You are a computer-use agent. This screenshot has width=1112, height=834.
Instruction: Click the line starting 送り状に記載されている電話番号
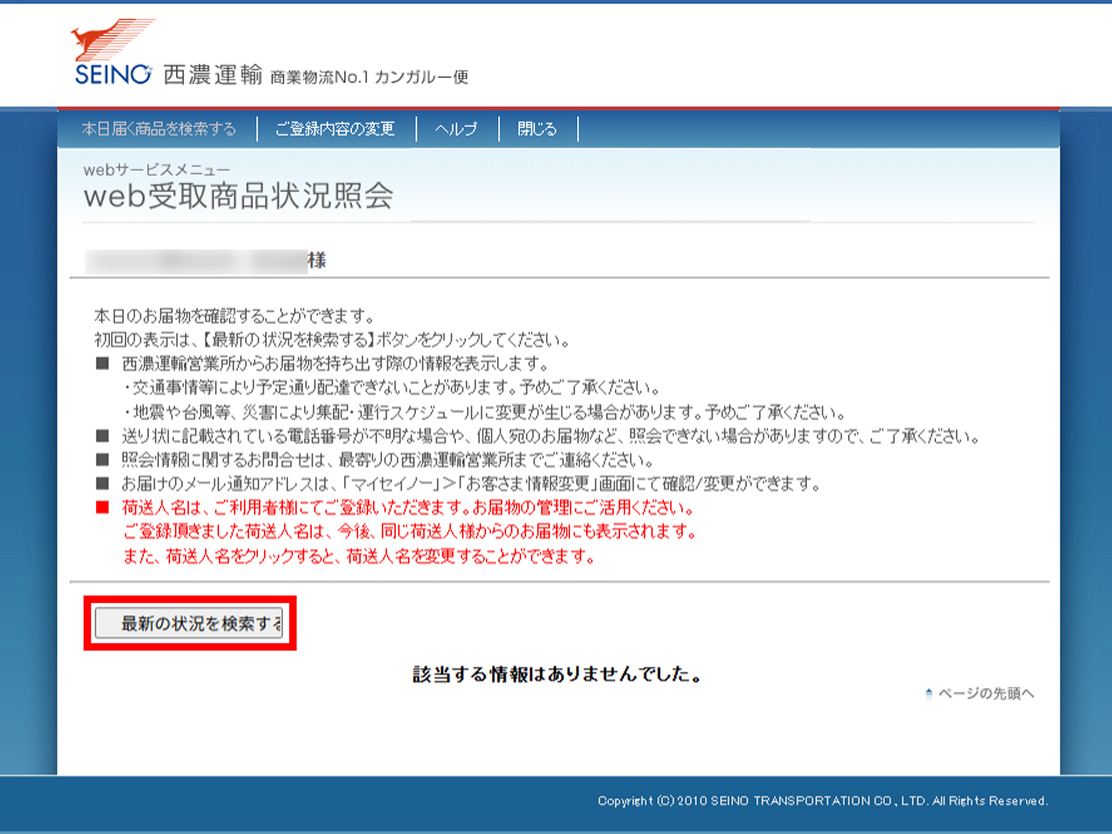click(x=550, y=435)
